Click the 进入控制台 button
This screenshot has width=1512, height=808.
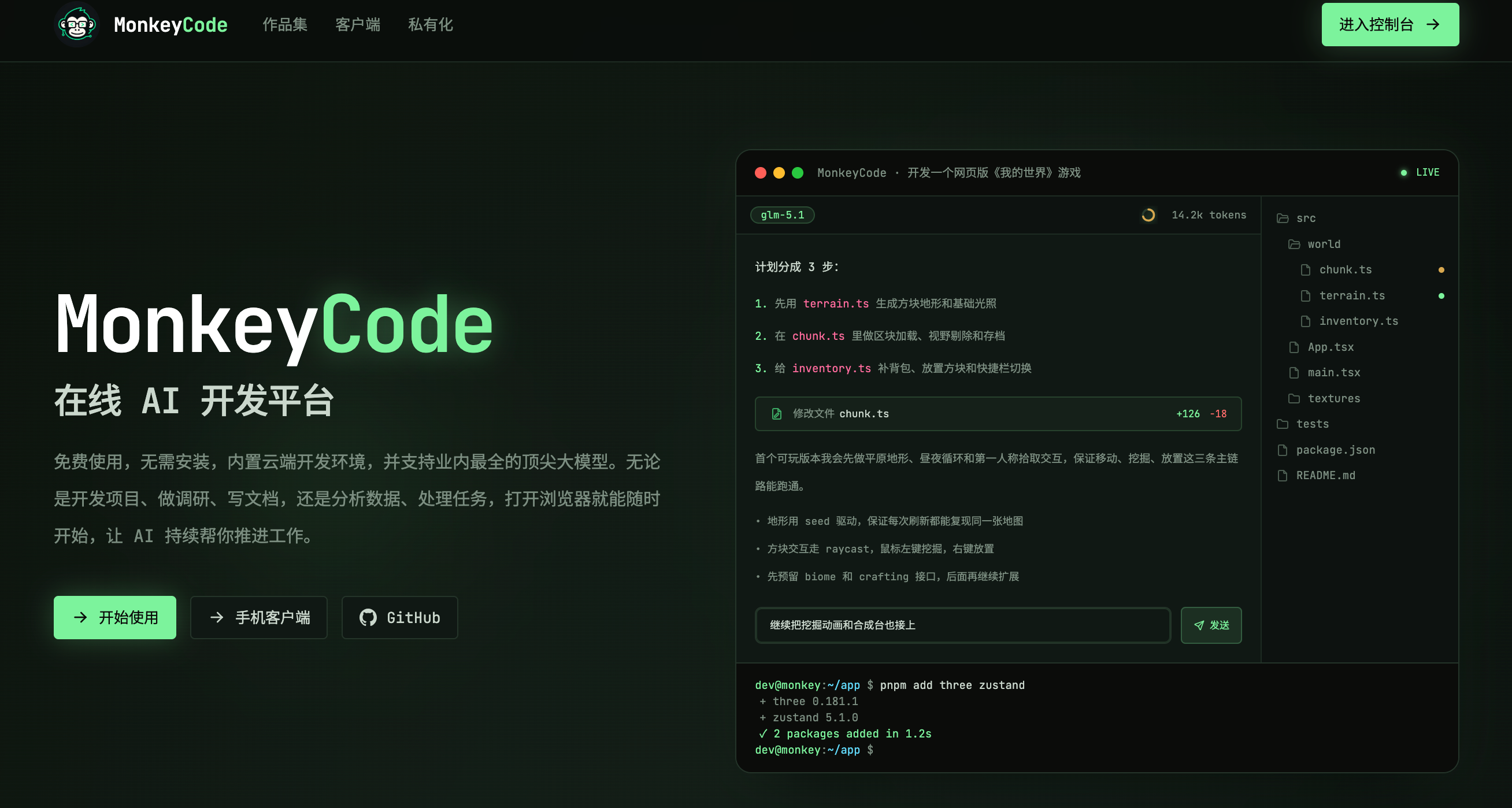(x=1390, y=25)
